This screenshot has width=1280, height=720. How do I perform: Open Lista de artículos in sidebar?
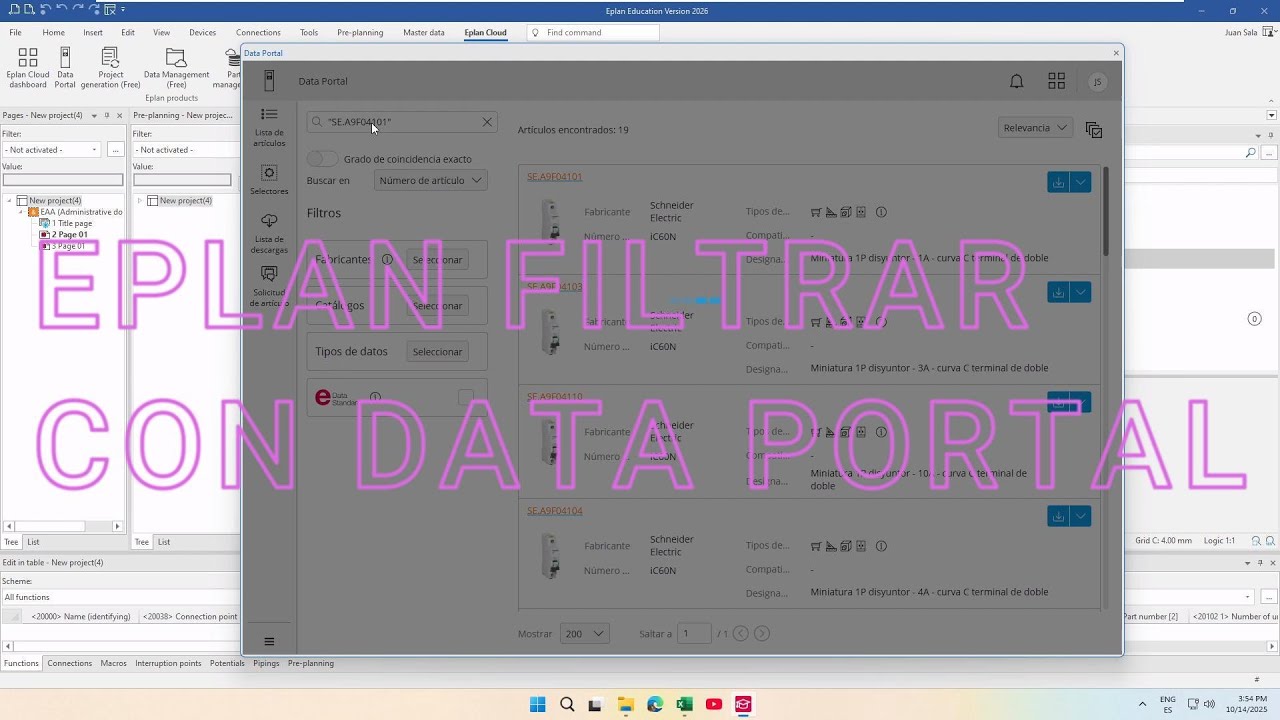[269, 127]
